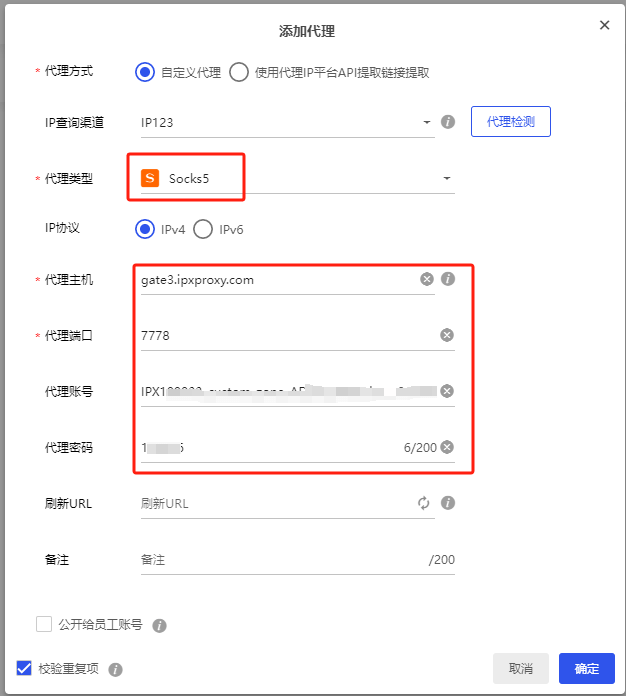
Task: Clear the 代理账号 field with its X icon
Action: pos(447,391)
